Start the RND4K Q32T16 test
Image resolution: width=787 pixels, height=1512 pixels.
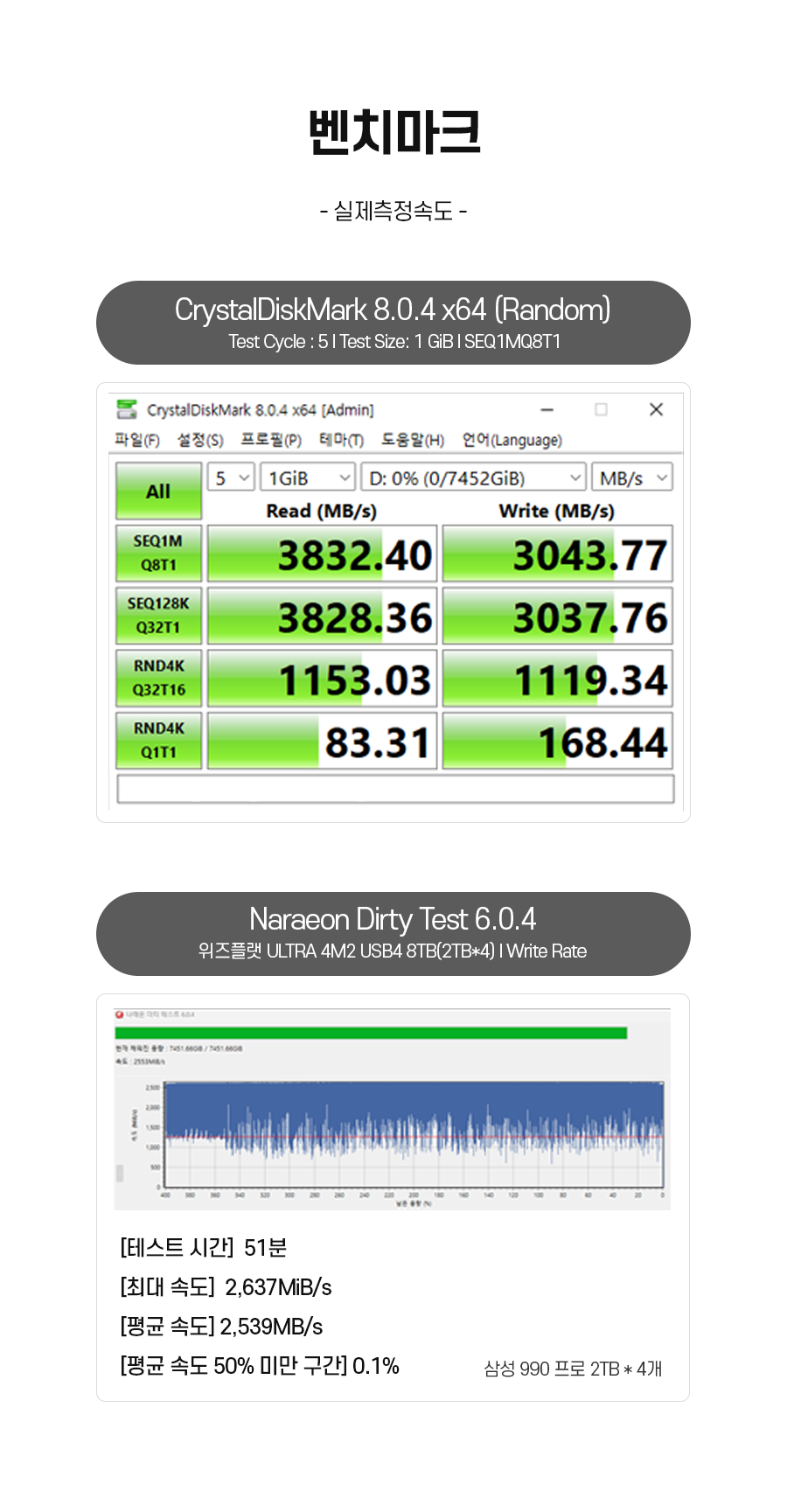[x=158, y=678]
